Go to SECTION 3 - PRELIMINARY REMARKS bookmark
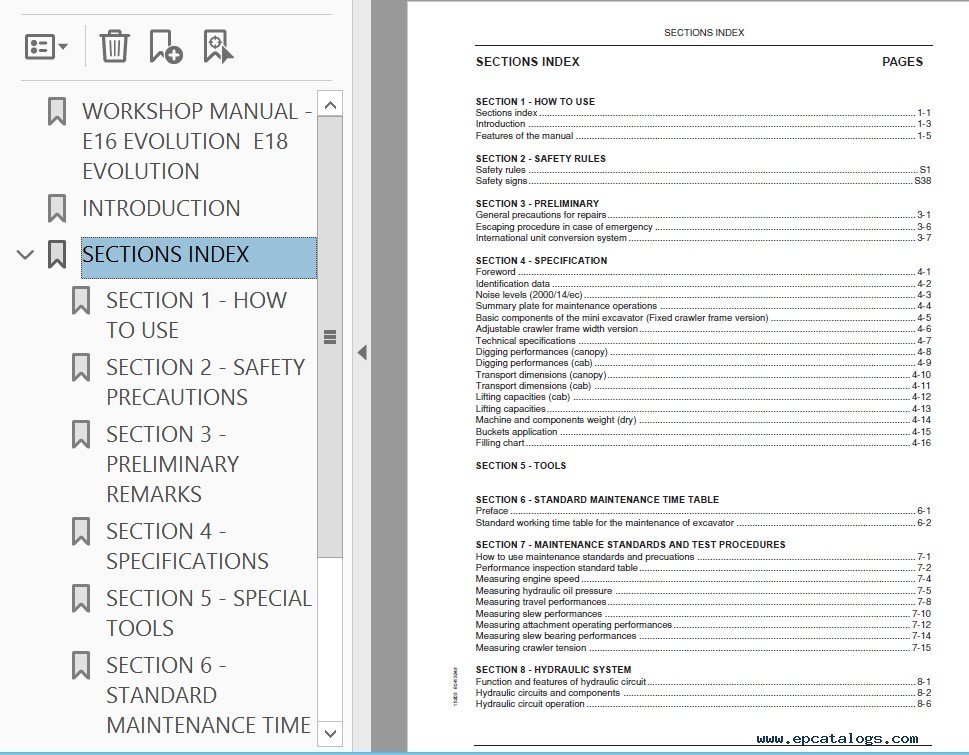 (x=173, y=464)
